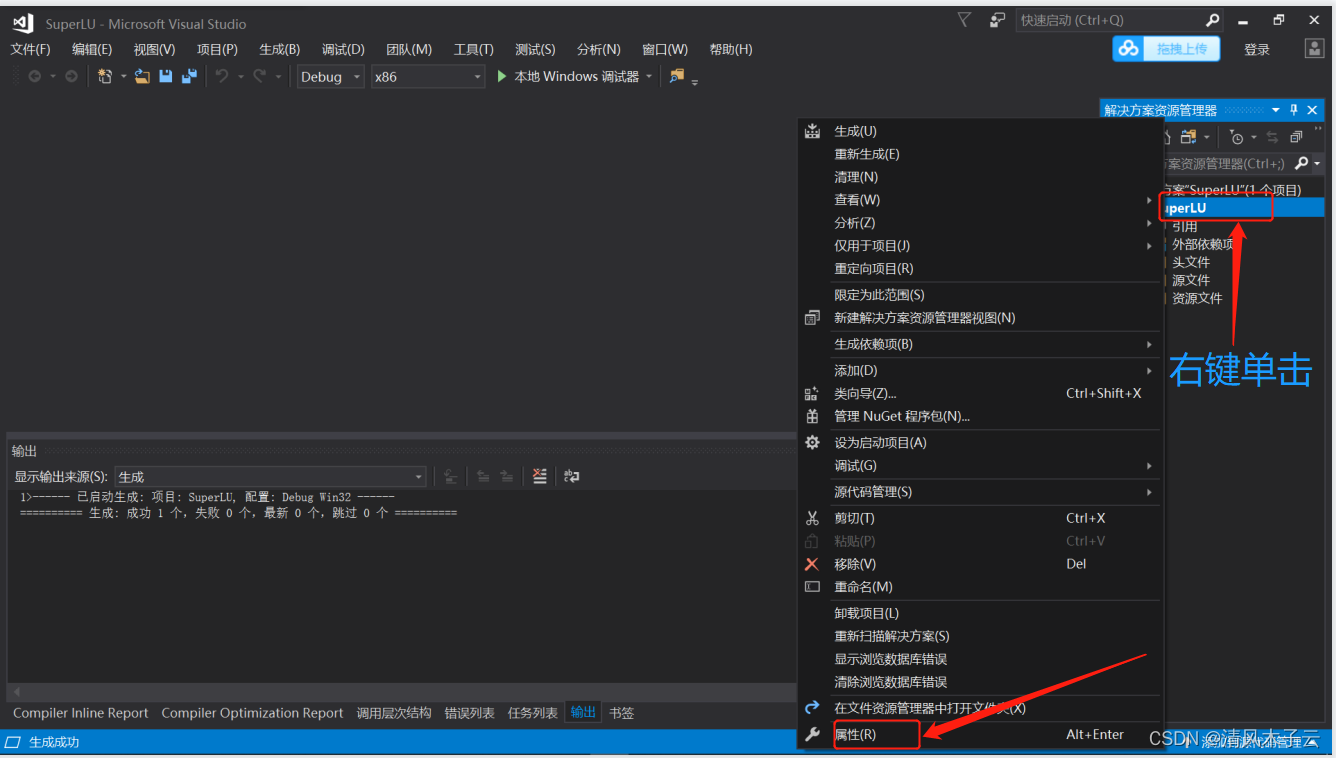This screenshot has height=758, width=1336.
Task: Open the Debug configuration dropdown
Action: (x=331, y=76)
